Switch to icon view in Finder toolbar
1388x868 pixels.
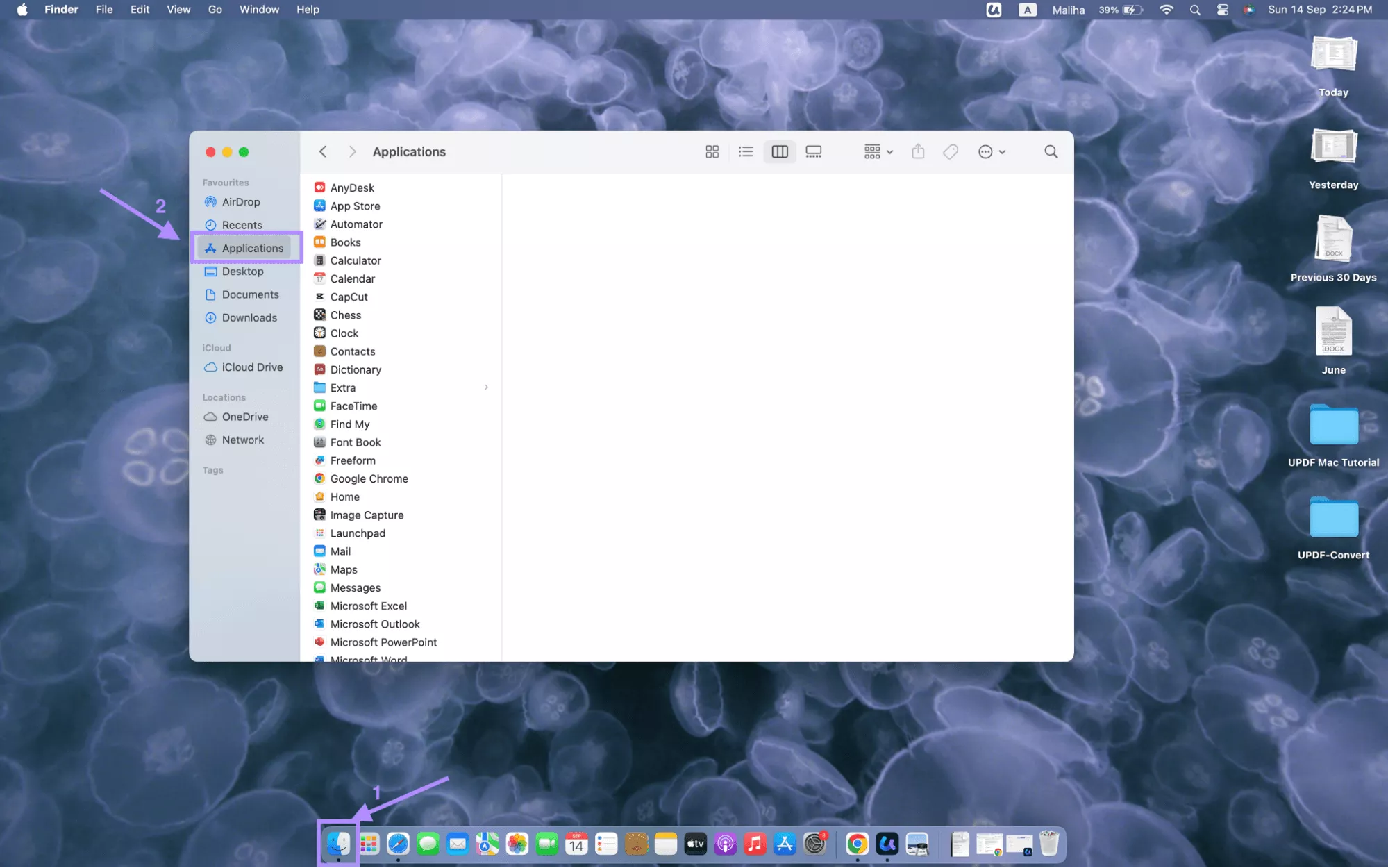pyautogui.click(x=712, y=151)
